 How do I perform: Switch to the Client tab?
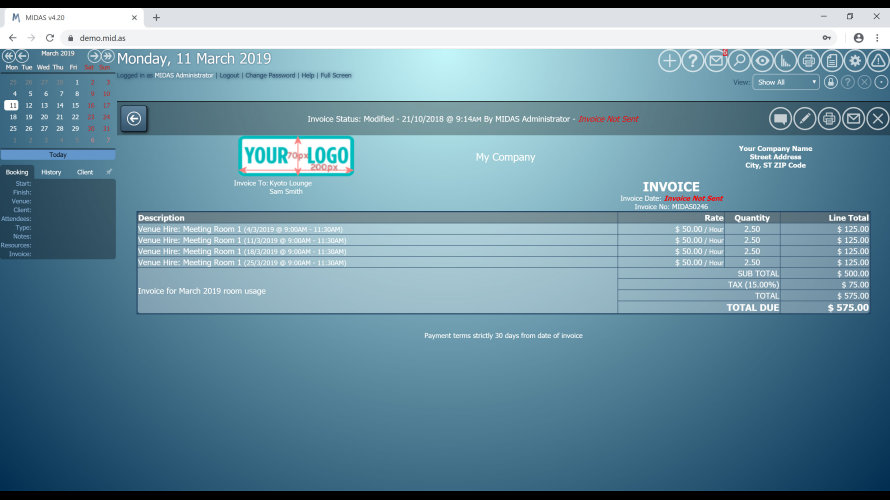click(85, 172)
